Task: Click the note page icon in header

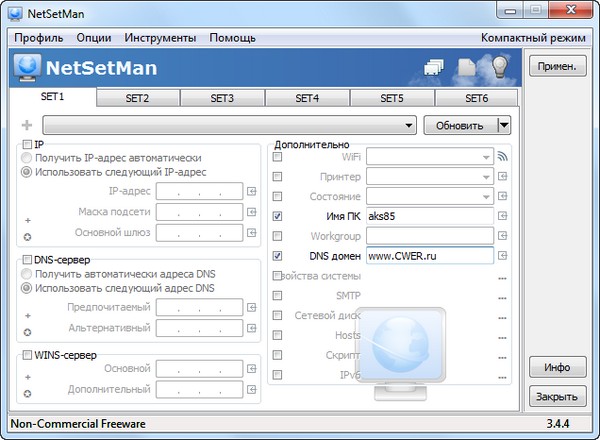Action: (466, 68)
